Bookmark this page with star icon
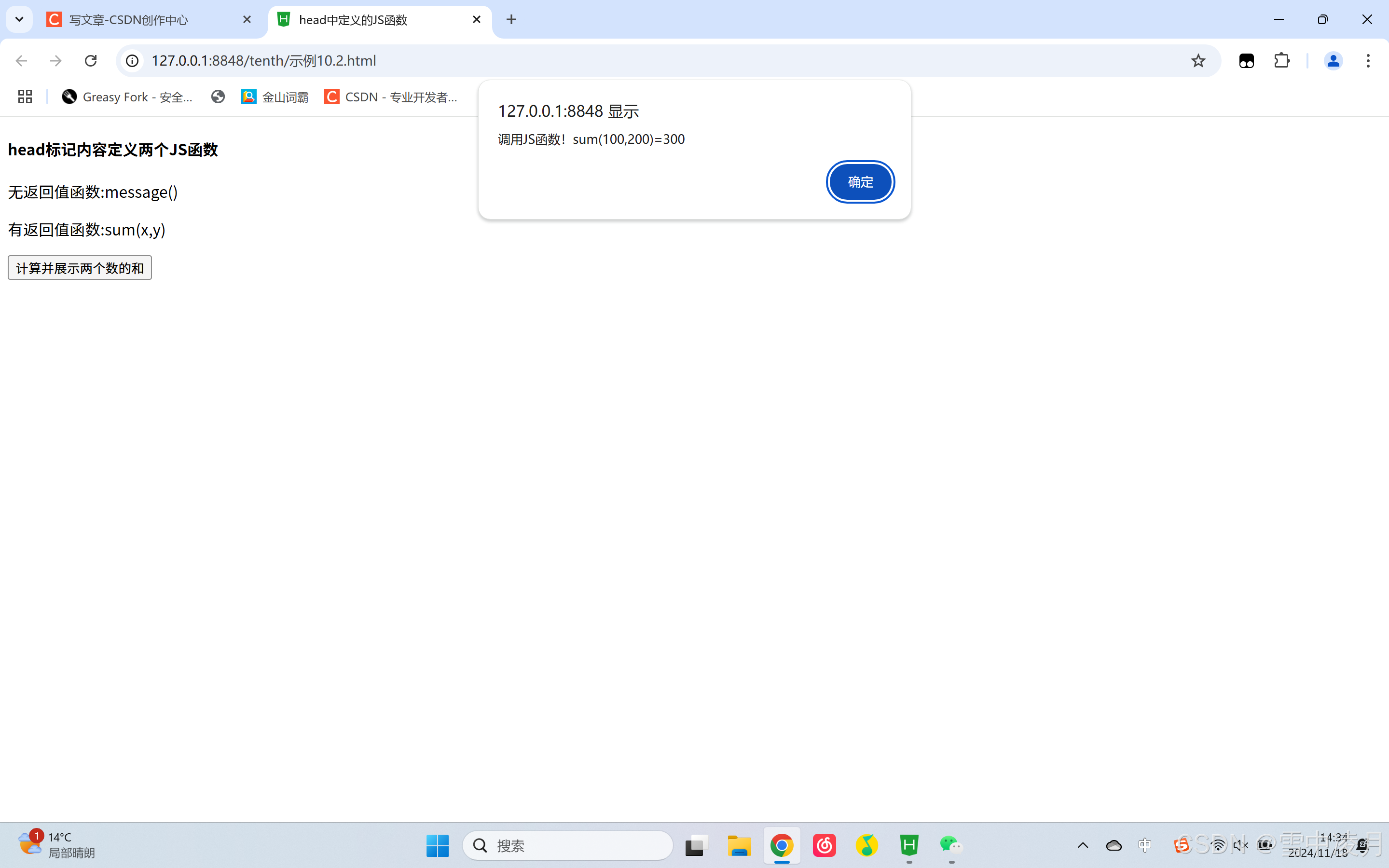This screenshot has height=868, width=1389. pyautogui.click(x=1198, y=61)
